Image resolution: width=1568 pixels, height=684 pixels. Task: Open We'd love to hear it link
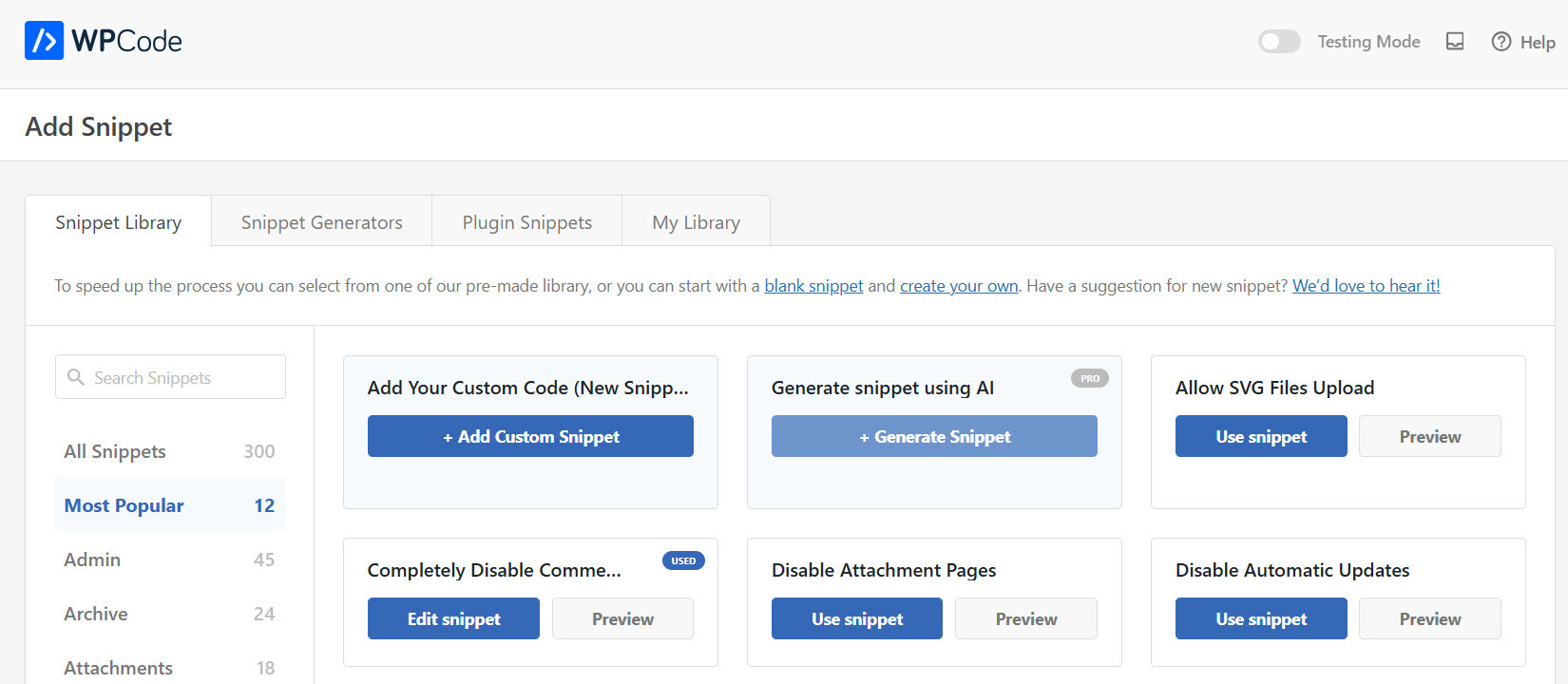pos(1366,286)
